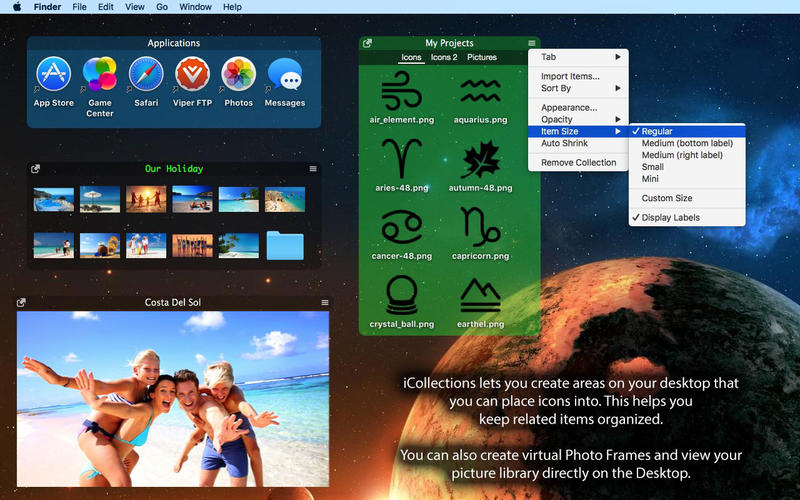
Task: Click the Our Holiday collection title
Action: [174, 169]
